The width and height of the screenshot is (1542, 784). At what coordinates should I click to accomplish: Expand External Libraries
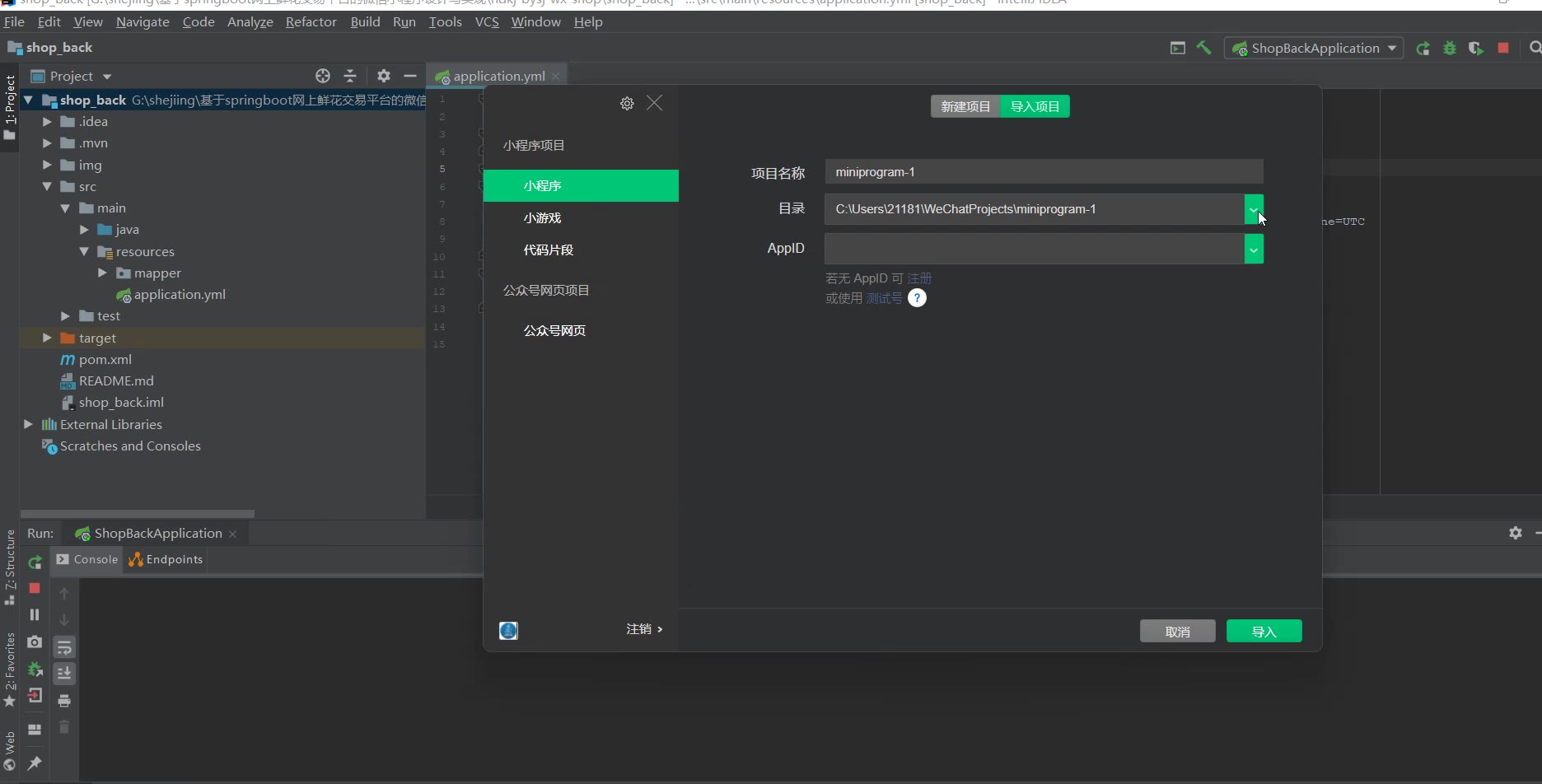click(28, 424)
